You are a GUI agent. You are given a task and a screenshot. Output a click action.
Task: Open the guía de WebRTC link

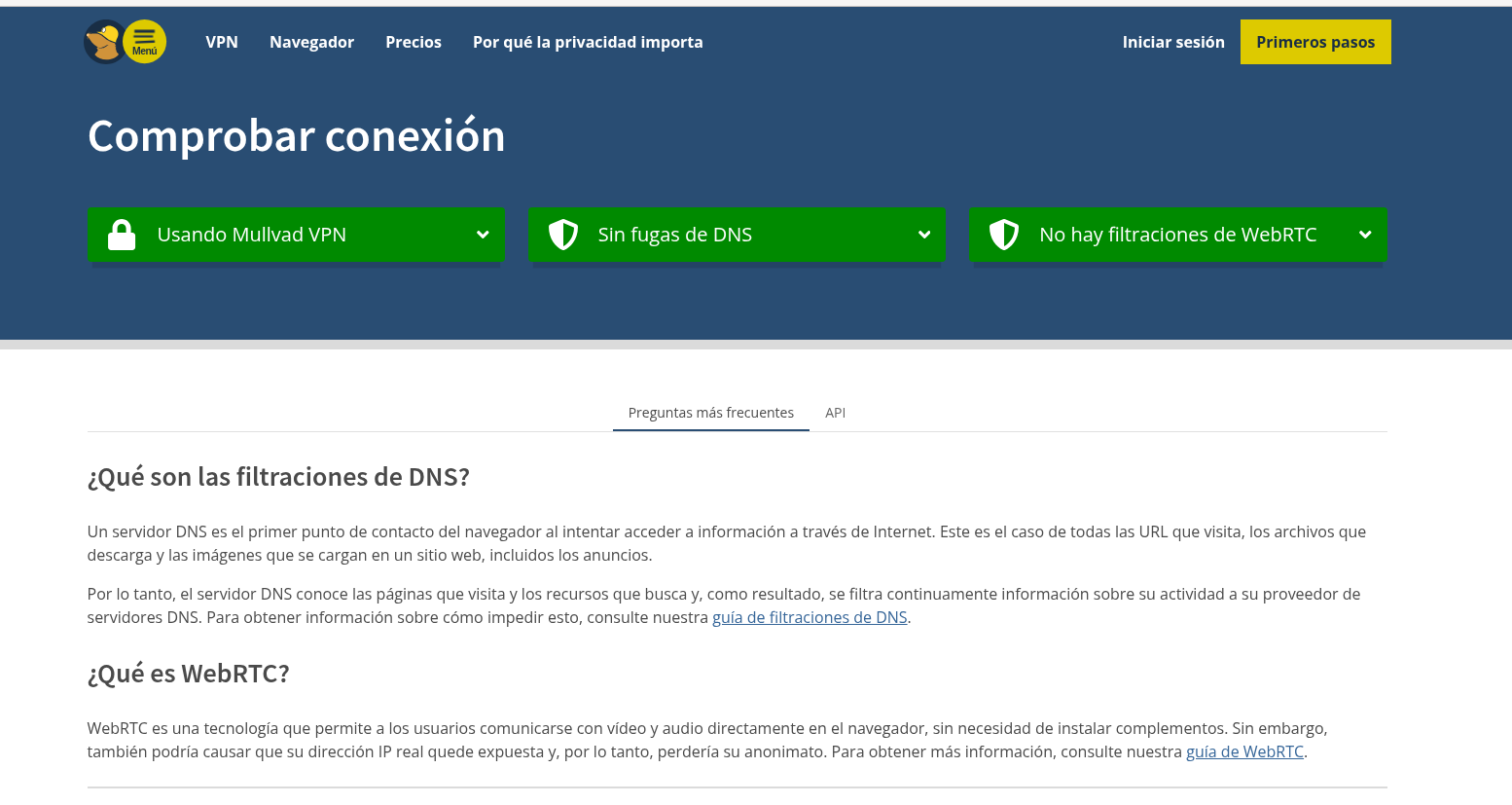pos(1244,751)
